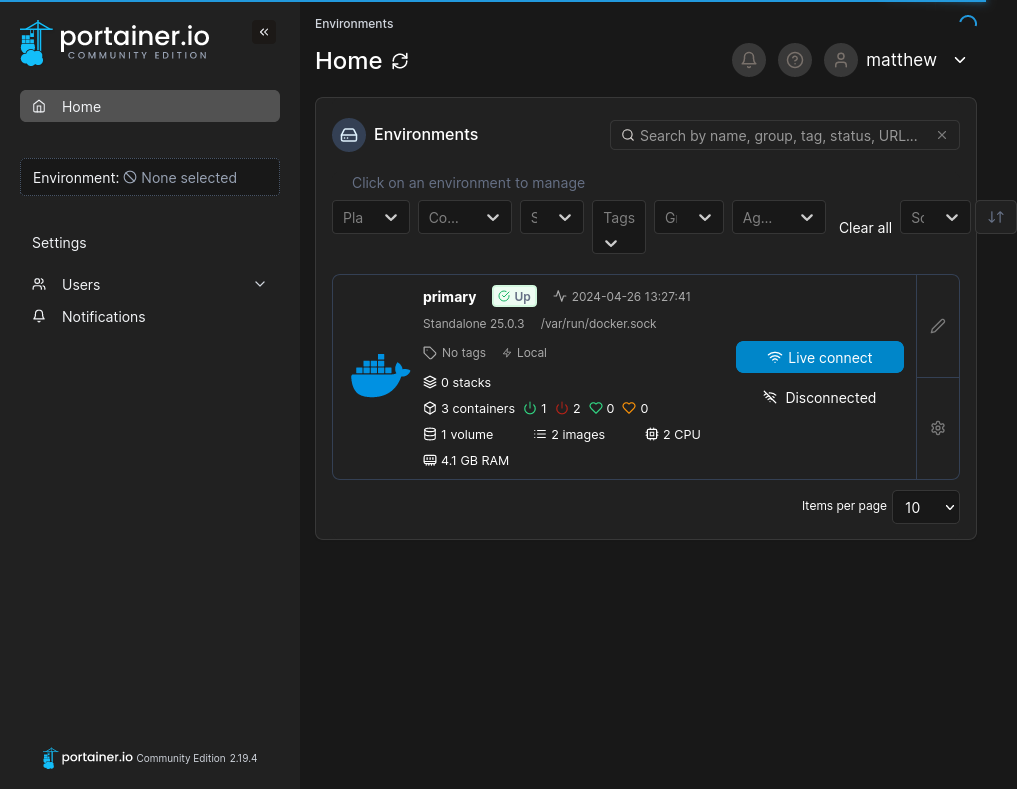
Task: Open primary environment settings gear icon
Action: pyautogui.click(x=937, y=428)
